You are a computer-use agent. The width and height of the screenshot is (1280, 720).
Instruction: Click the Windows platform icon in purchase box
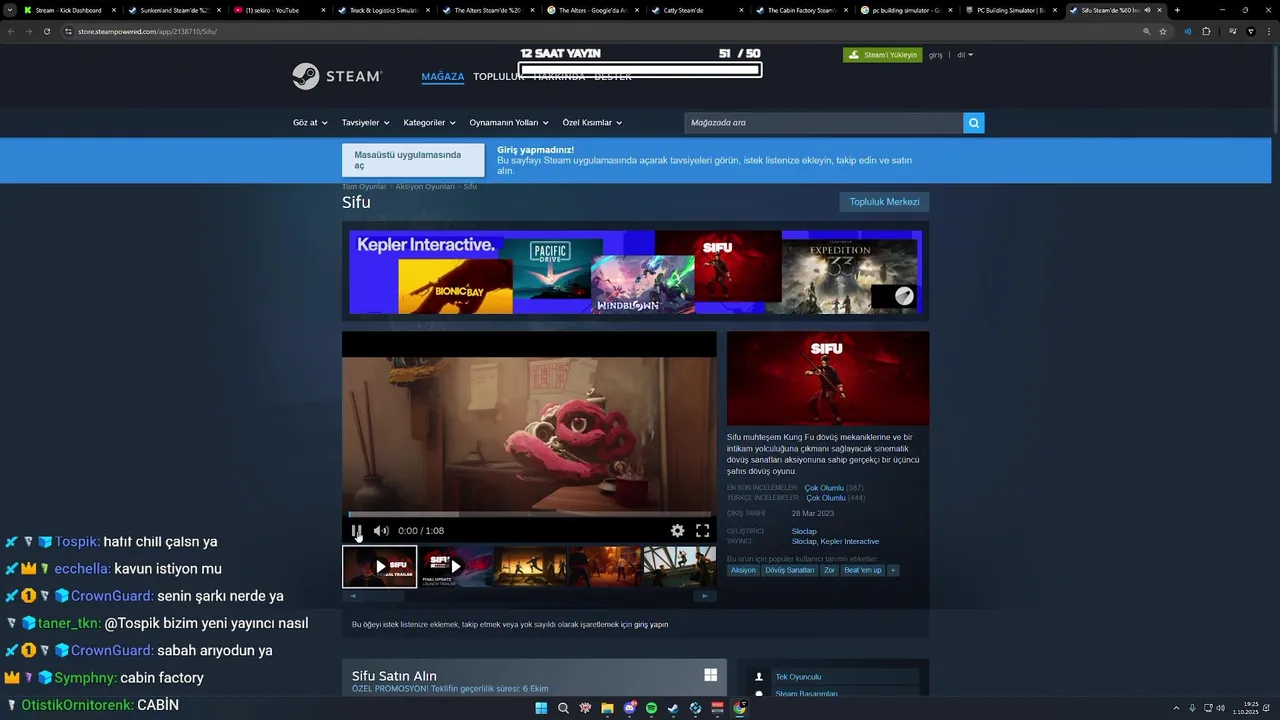(x=710, y=675)
